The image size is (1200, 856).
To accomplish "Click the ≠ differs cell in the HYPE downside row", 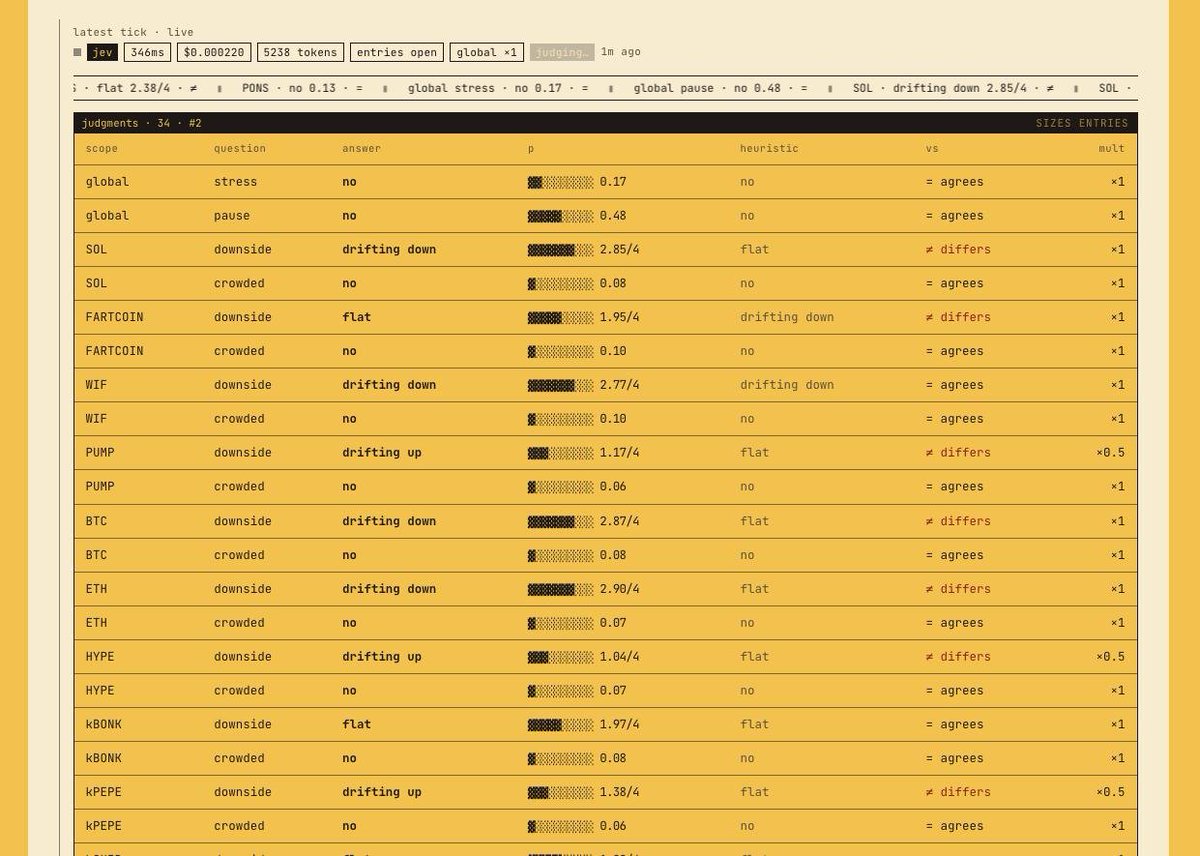I will (x=958, y=657).
